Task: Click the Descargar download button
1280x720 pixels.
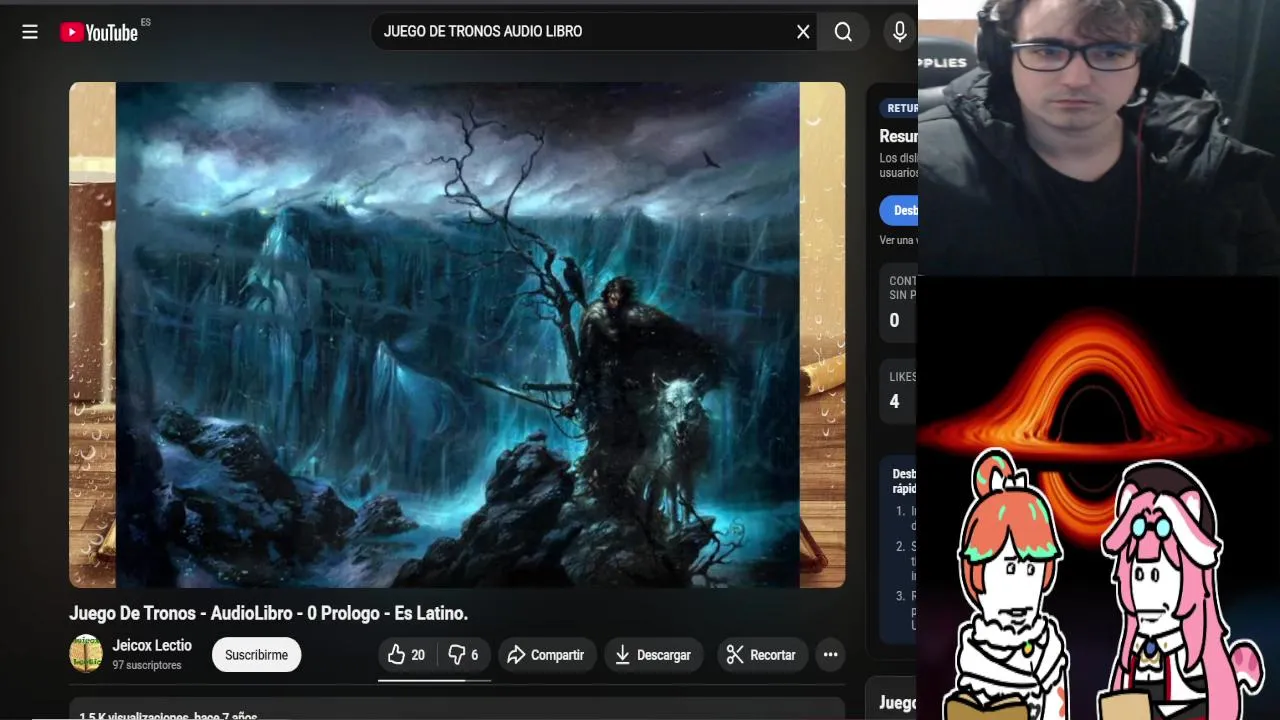Action: [x=654, y=655]
